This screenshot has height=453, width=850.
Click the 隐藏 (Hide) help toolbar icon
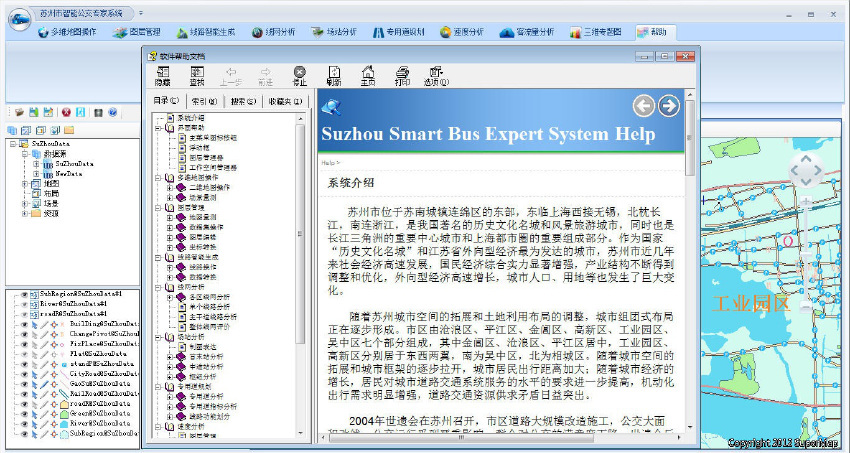pos(163,76)
